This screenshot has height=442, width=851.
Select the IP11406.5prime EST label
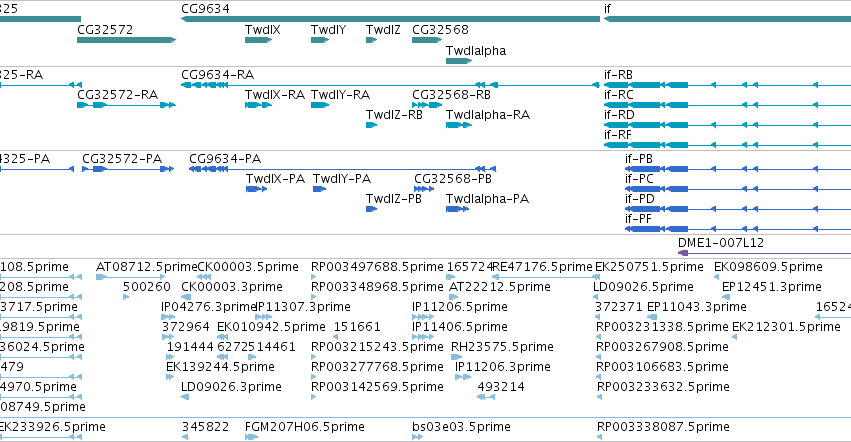point(460,327)
